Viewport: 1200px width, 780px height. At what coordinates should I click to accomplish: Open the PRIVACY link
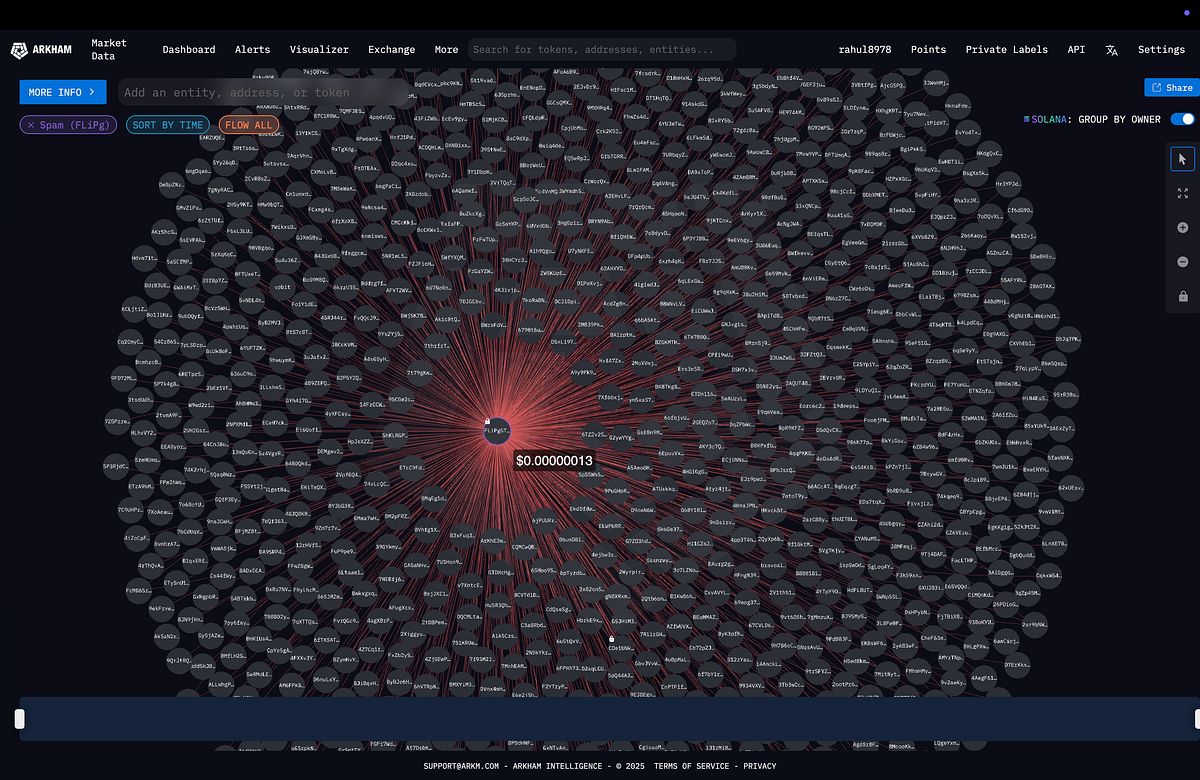pyautogui.click(x=758, y=766)
